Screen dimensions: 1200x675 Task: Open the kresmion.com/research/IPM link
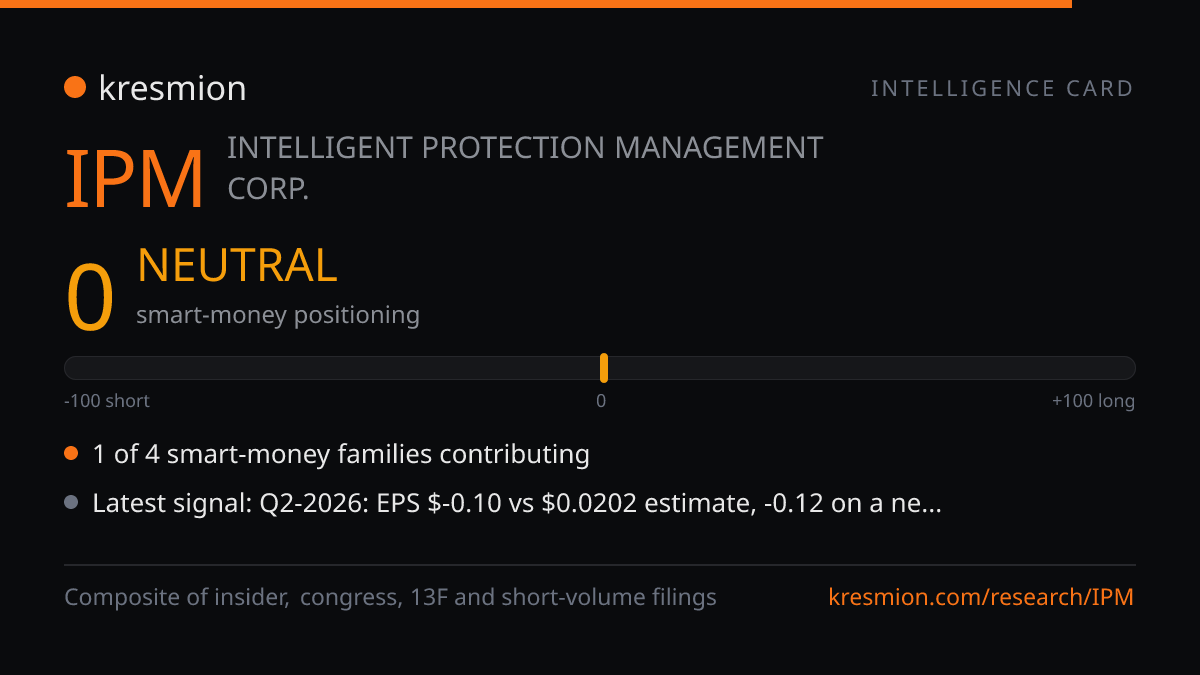click(982, 598)
